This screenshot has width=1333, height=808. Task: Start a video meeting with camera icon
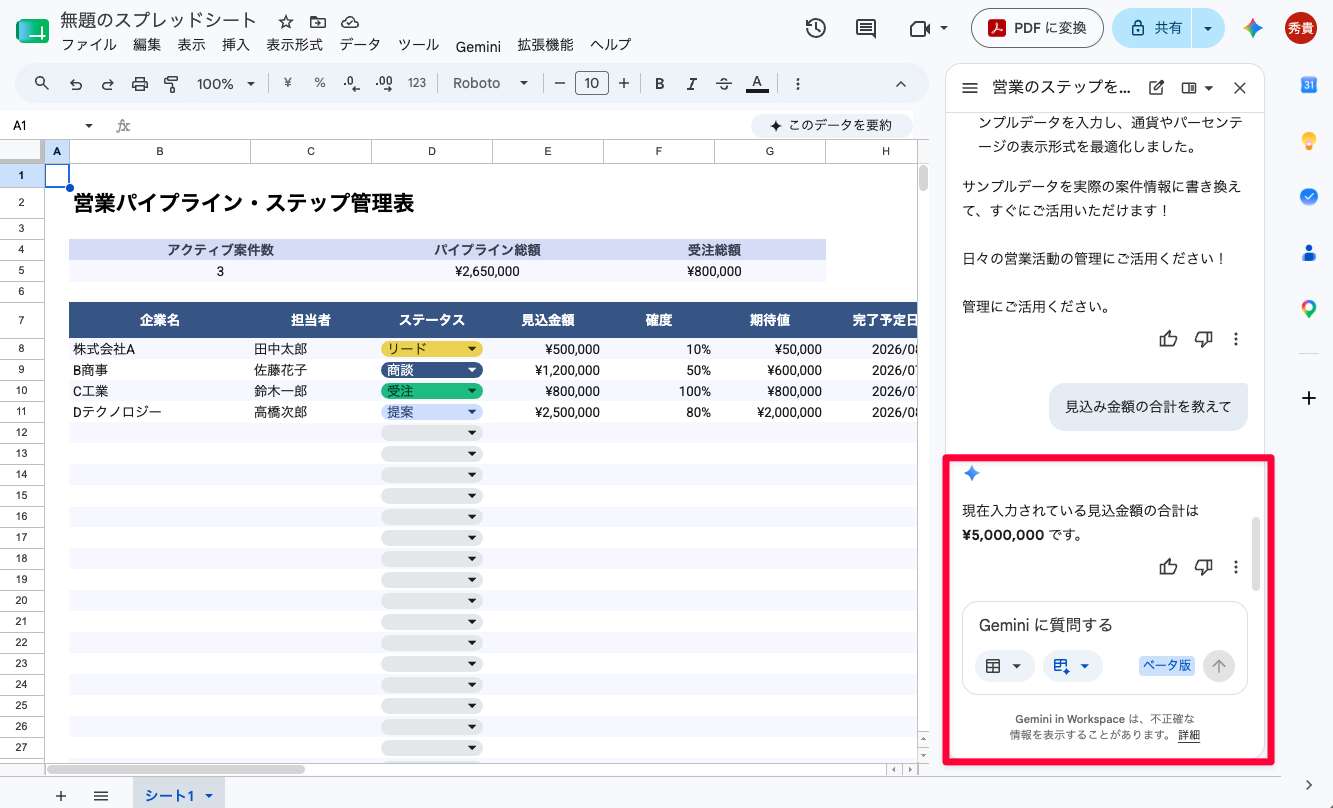coord(919,29)
